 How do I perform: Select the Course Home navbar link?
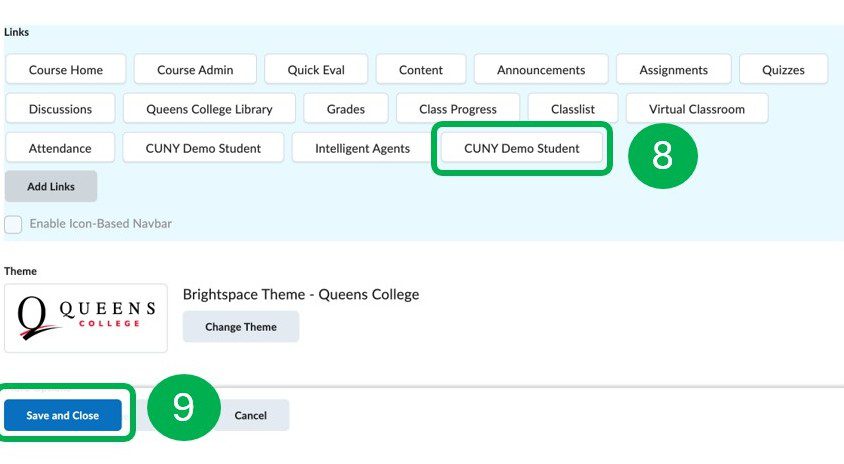[x=66, y=69]
